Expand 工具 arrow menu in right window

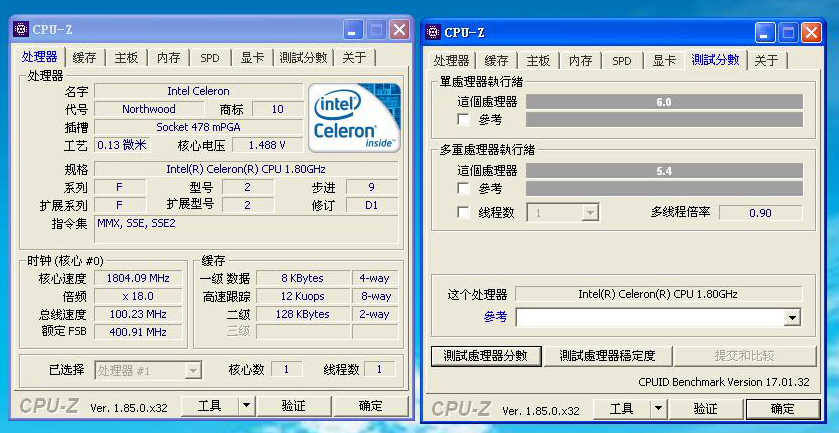point(658,409)
